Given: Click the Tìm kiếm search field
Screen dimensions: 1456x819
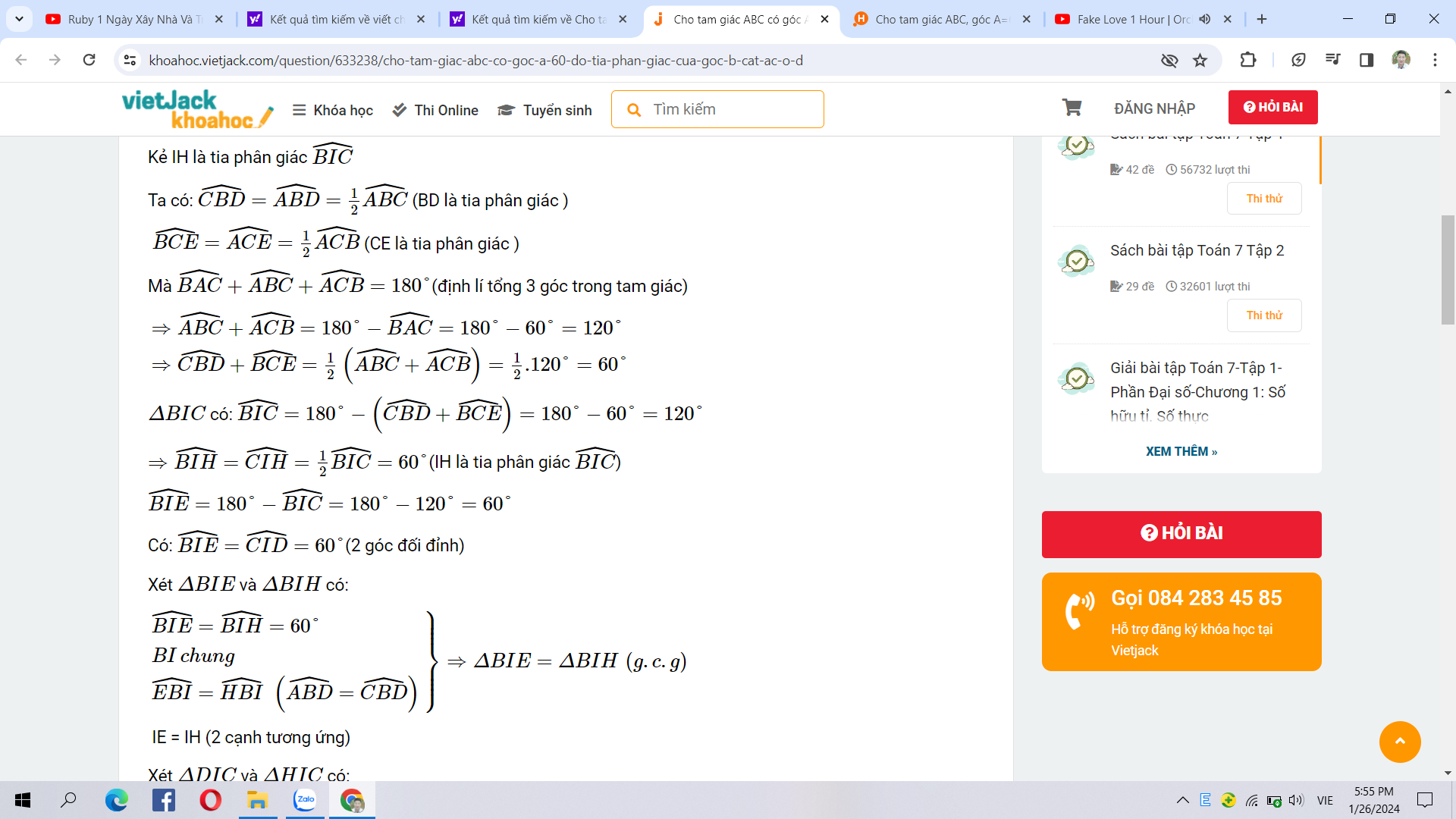Looking at the screenshot, I should (x=728, y=110).
